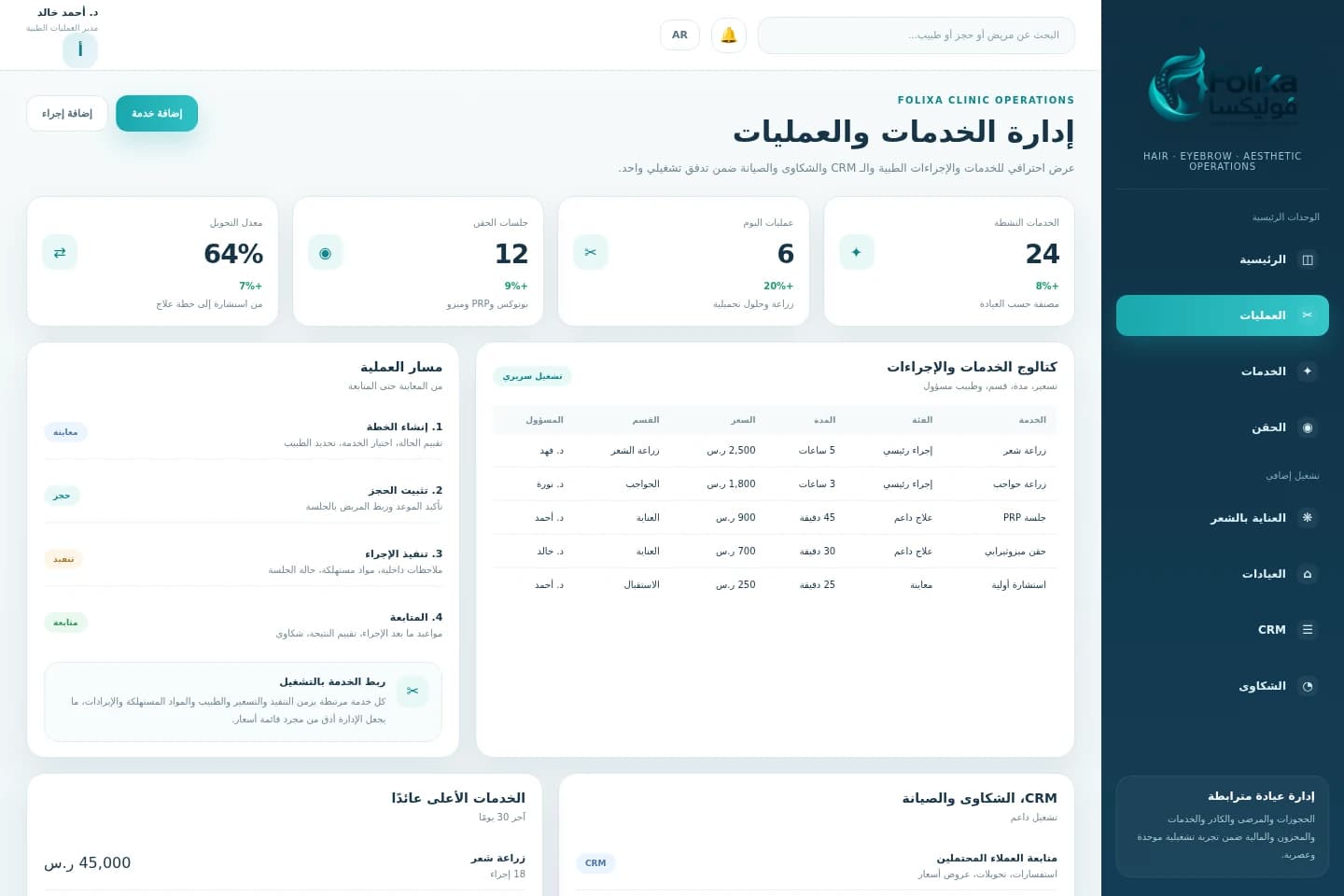Click the السعر column header

[743, 420]
